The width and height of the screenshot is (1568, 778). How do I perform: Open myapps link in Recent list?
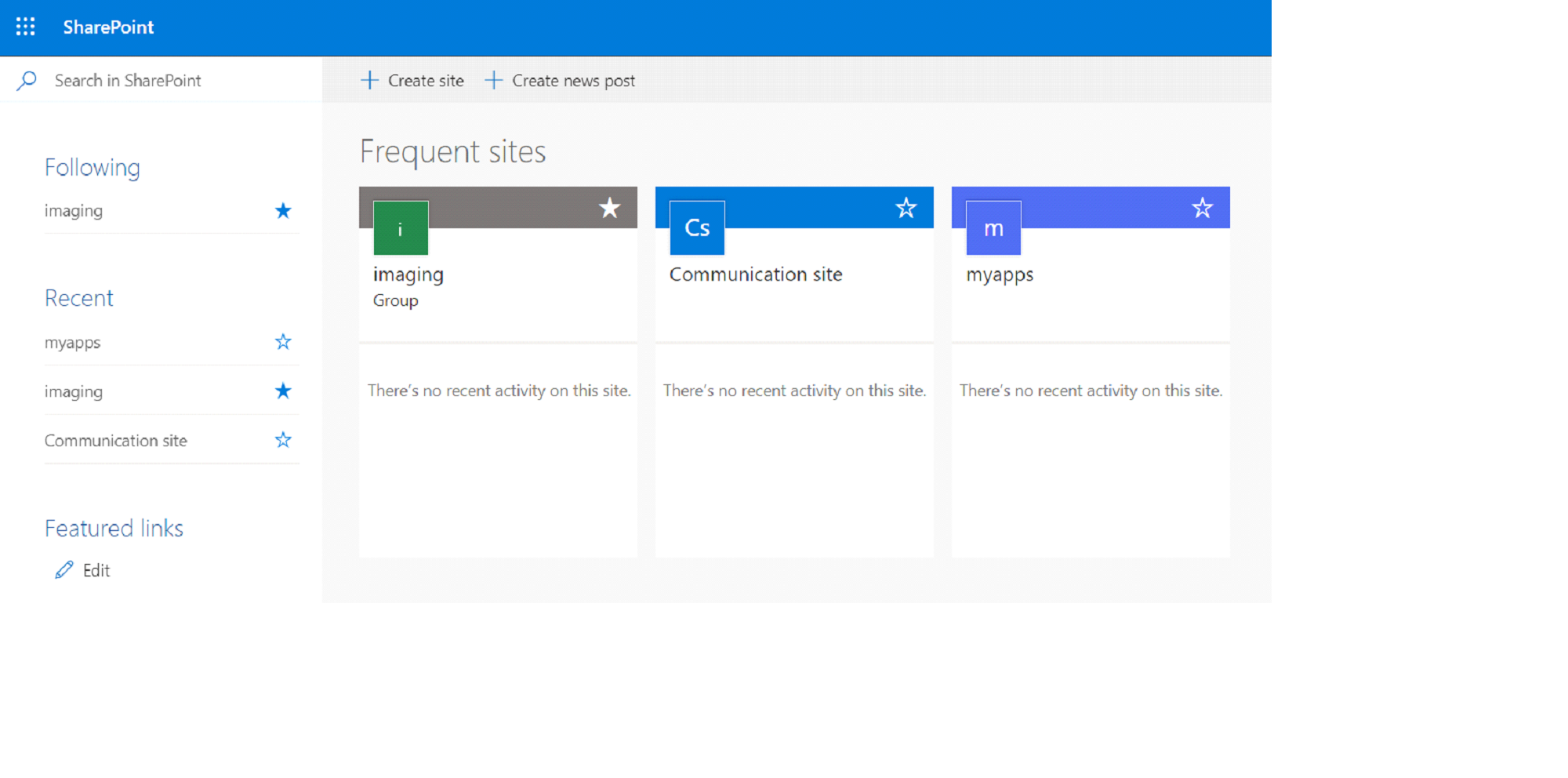click(x=73, y=343)
